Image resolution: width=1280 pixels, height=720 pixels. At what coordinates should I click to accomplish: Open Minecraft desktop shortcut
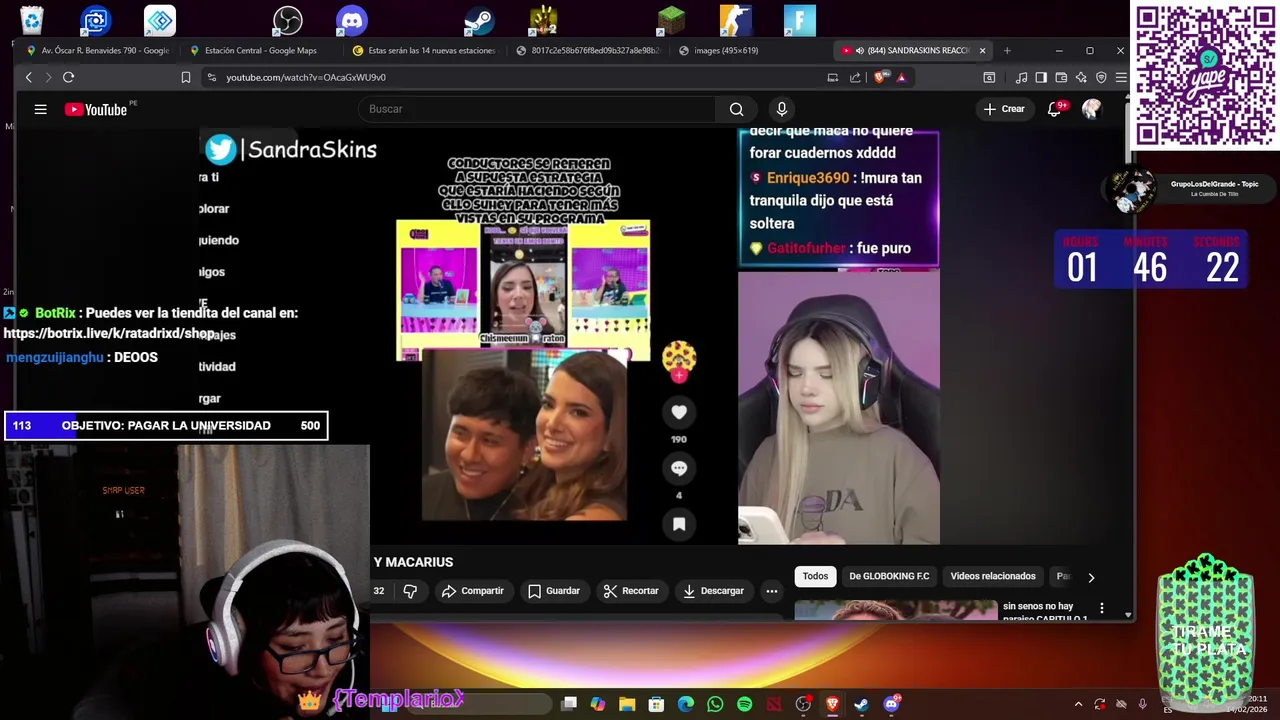click(x=671, y=20)
